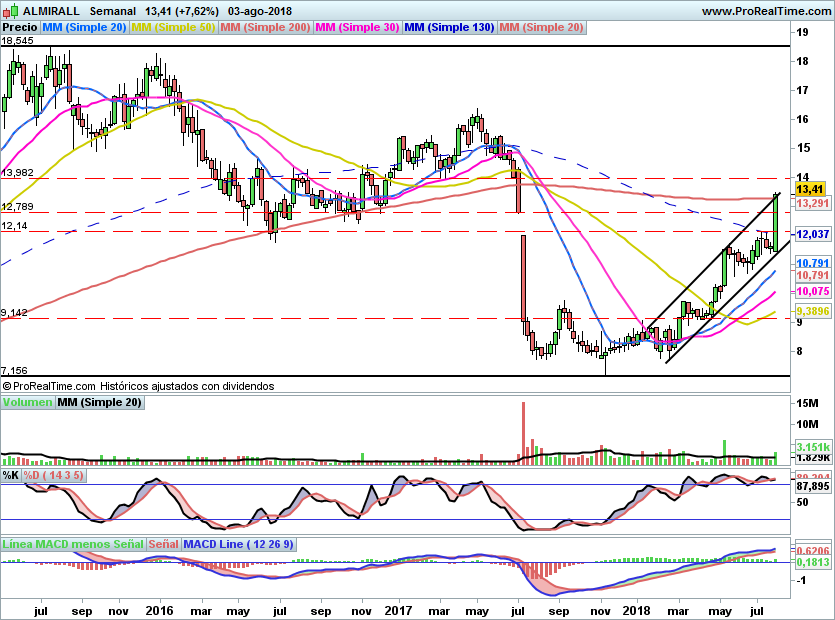
Task: Click the 12,789 level label
Action: tap(17, 207)
